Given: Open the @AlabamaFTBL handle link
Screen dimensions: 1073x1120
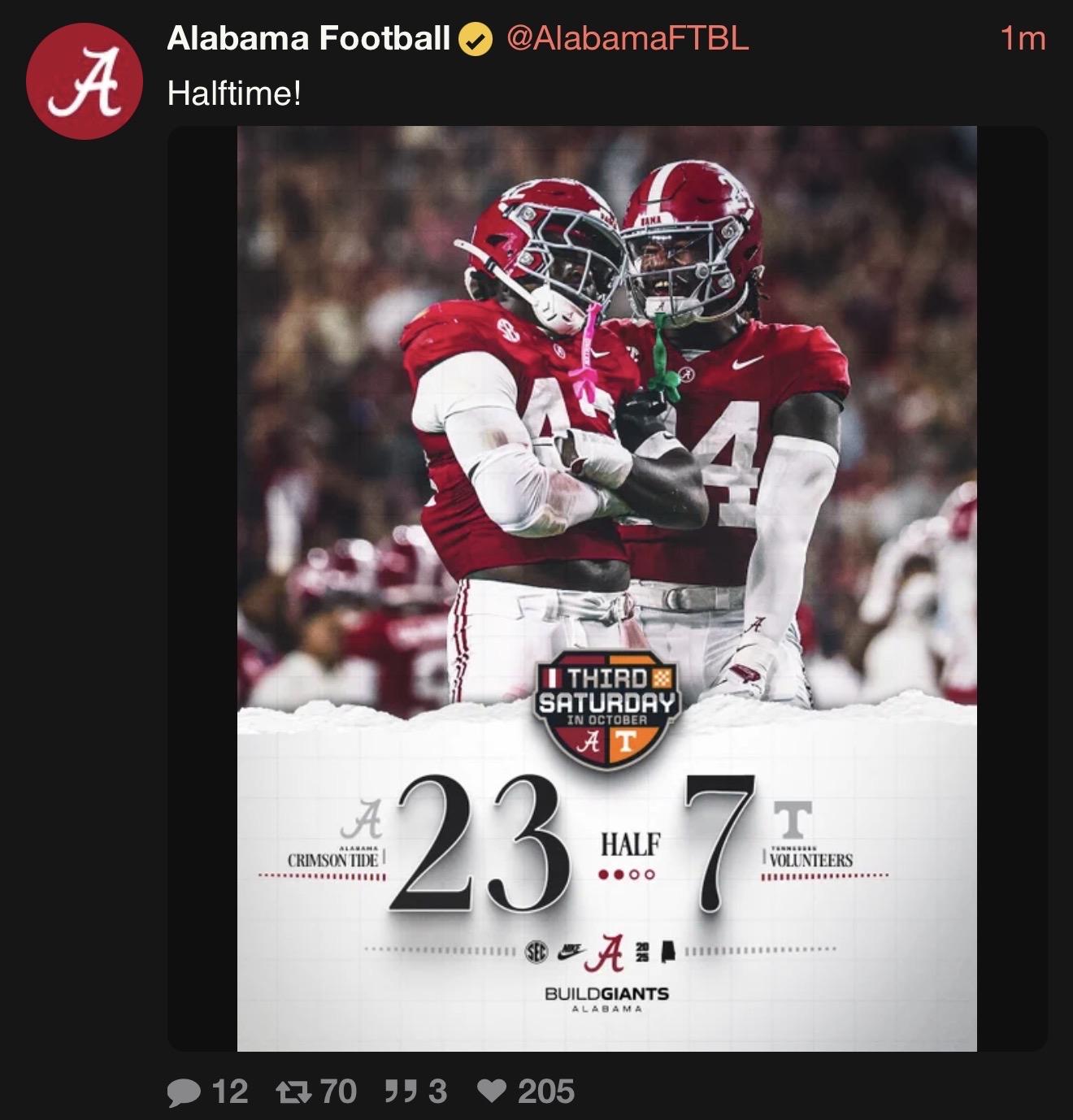Looking at the screenshot, I should coord(628,38).
